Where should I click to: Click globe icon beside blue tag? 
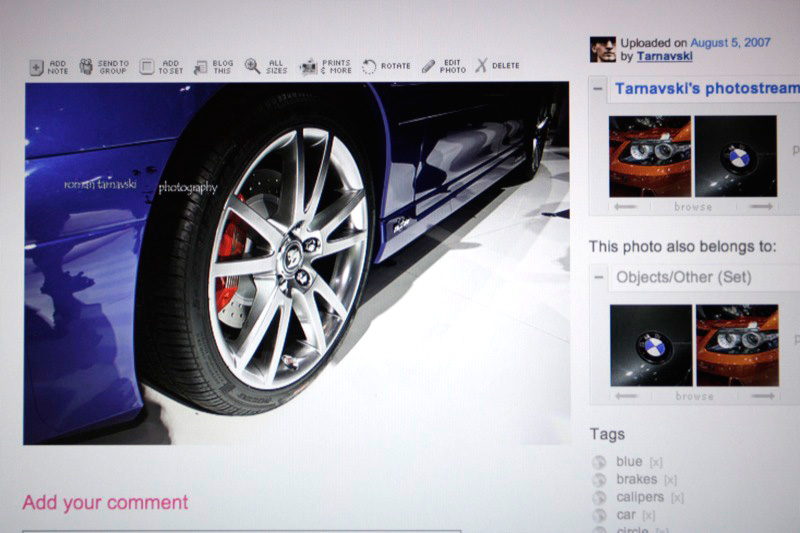coord(599,462)
